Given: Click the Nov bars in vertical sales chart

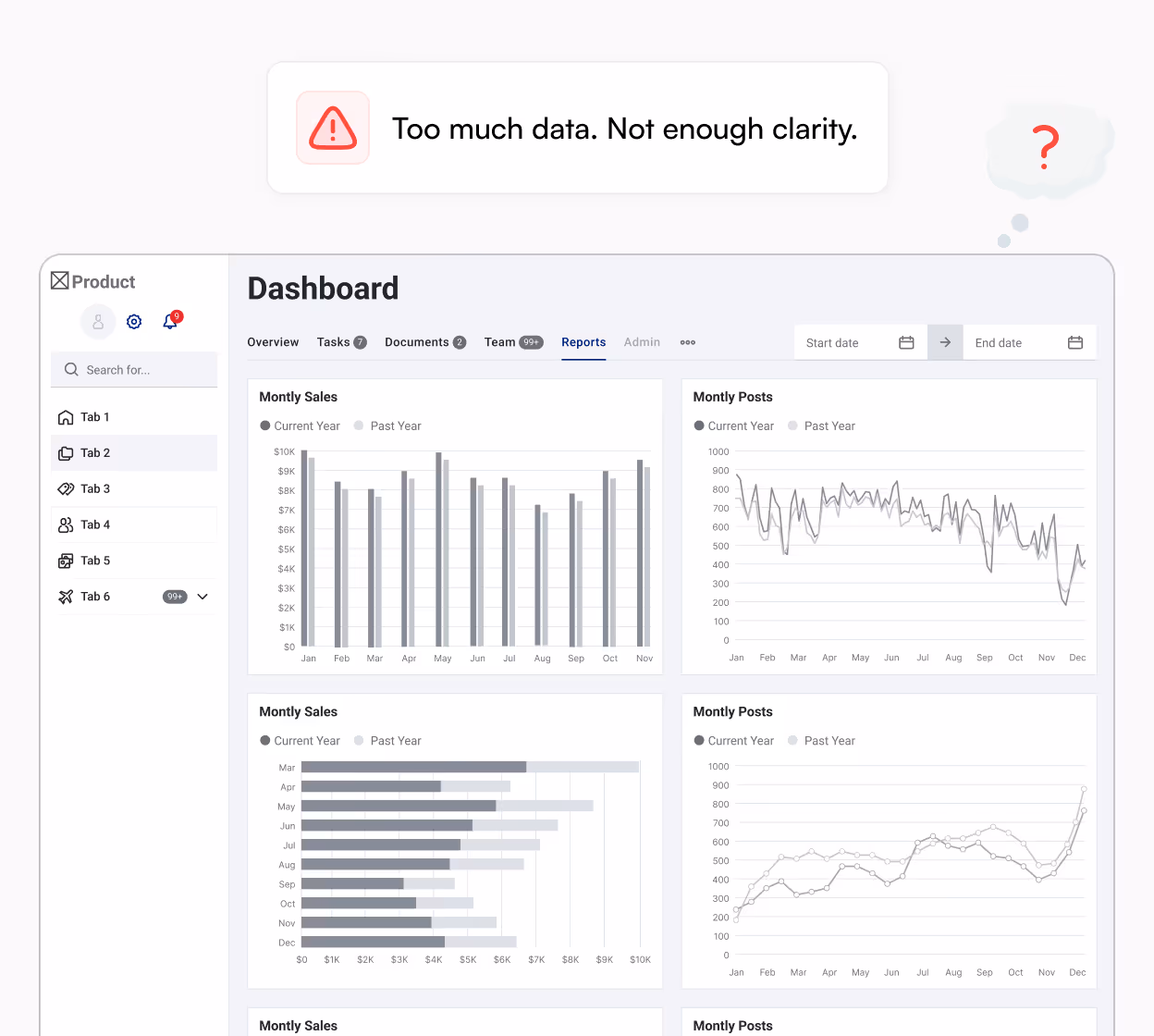Looking at the screenshot, I should 644,553.
